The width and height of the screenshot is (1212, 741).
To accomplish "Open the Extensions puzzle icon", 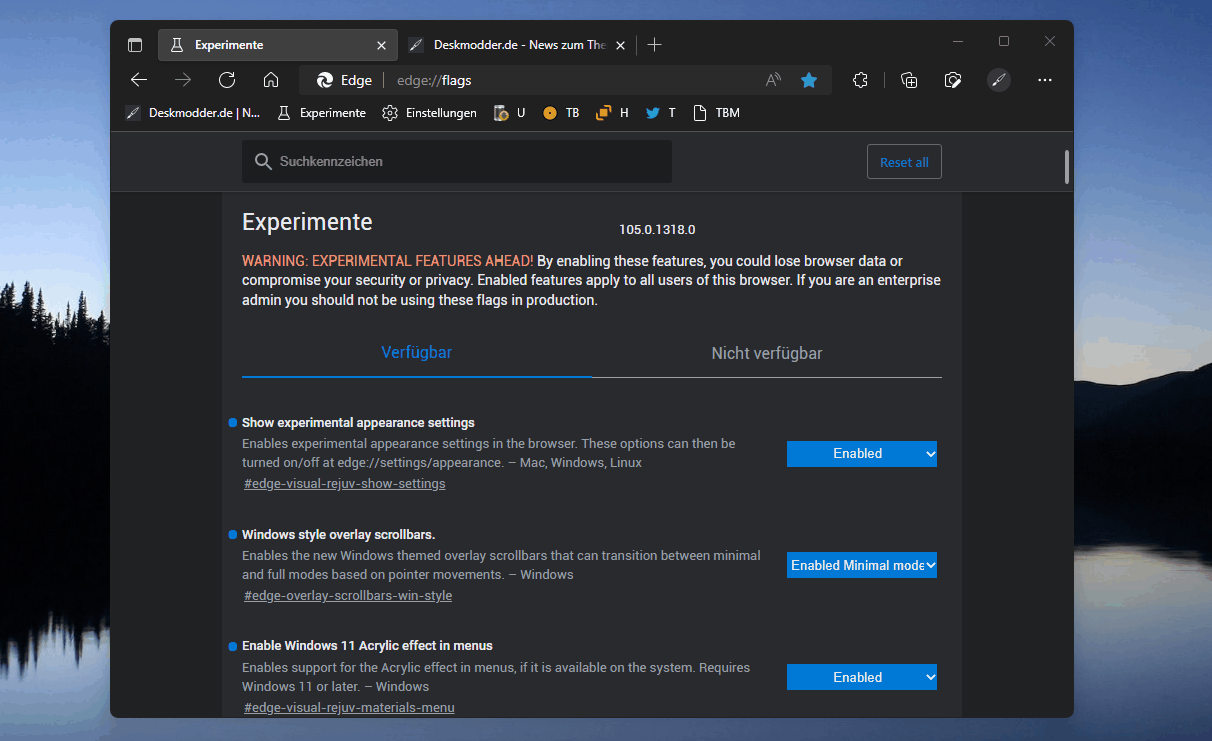I will (x=860, y=80).
